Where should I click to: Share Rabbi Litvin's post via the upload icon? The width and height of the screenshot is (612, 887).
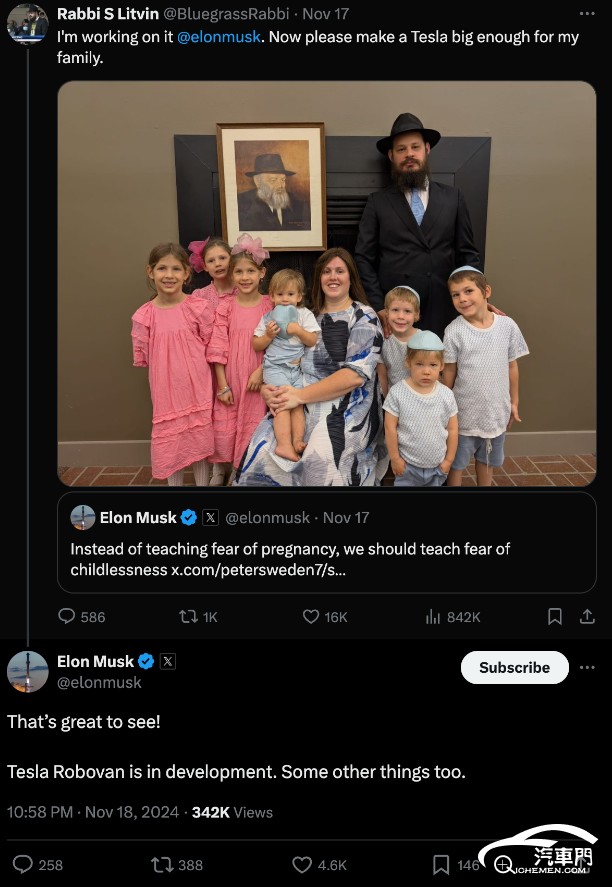(x=587, y=616)
